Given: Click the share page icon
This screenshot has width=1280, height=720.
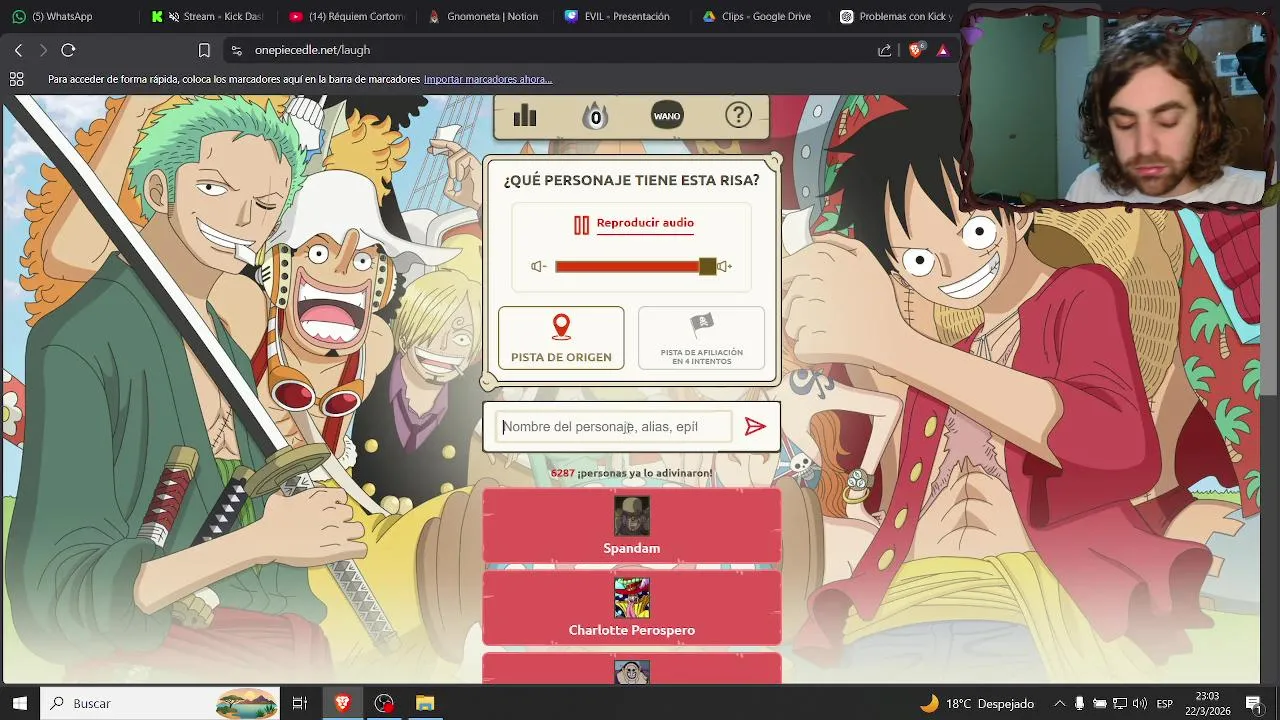Looking at the screenshot, I should (884, 50).
